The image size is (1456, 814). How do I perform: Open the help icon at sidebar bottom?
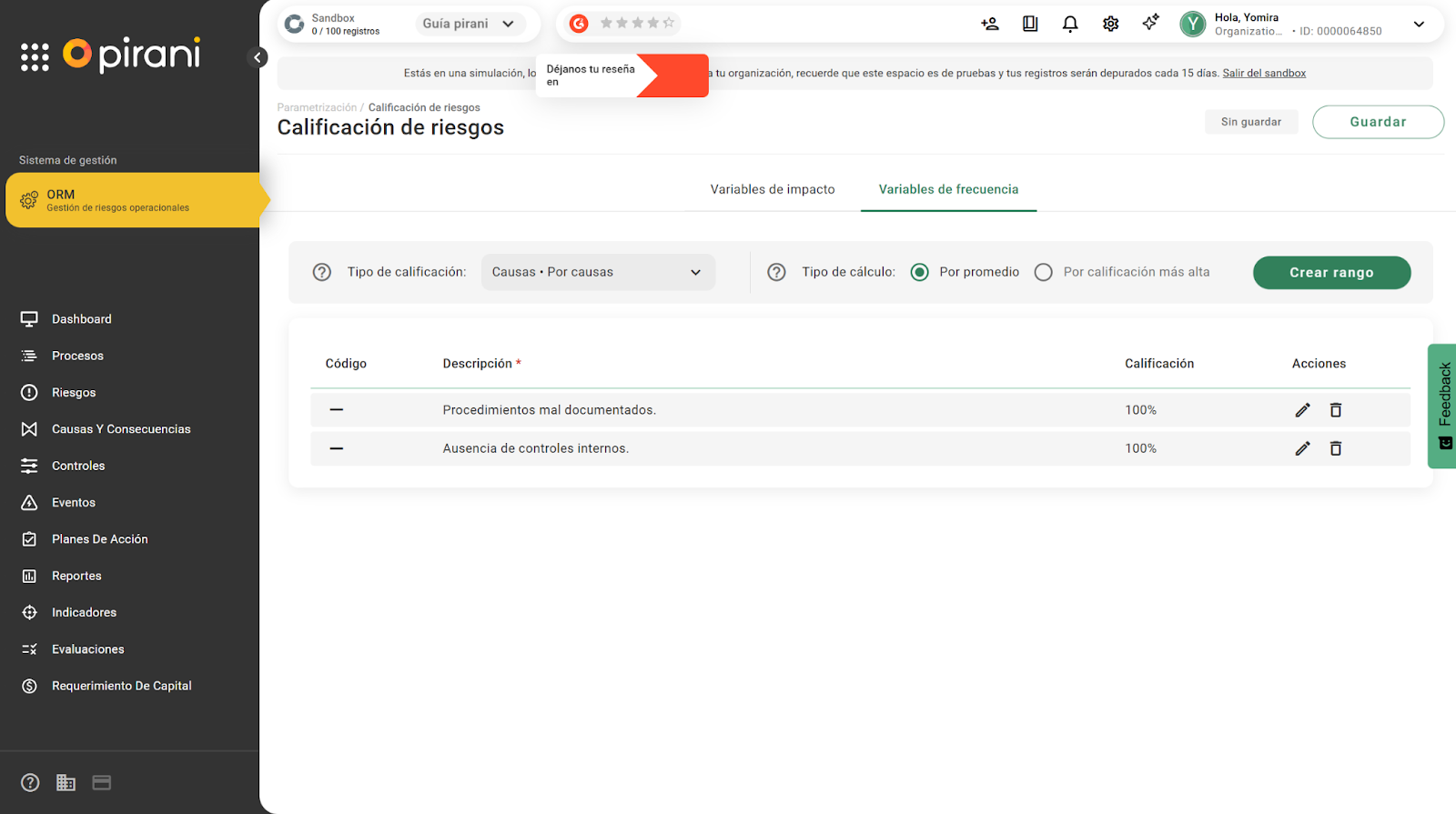click(30, 783)
